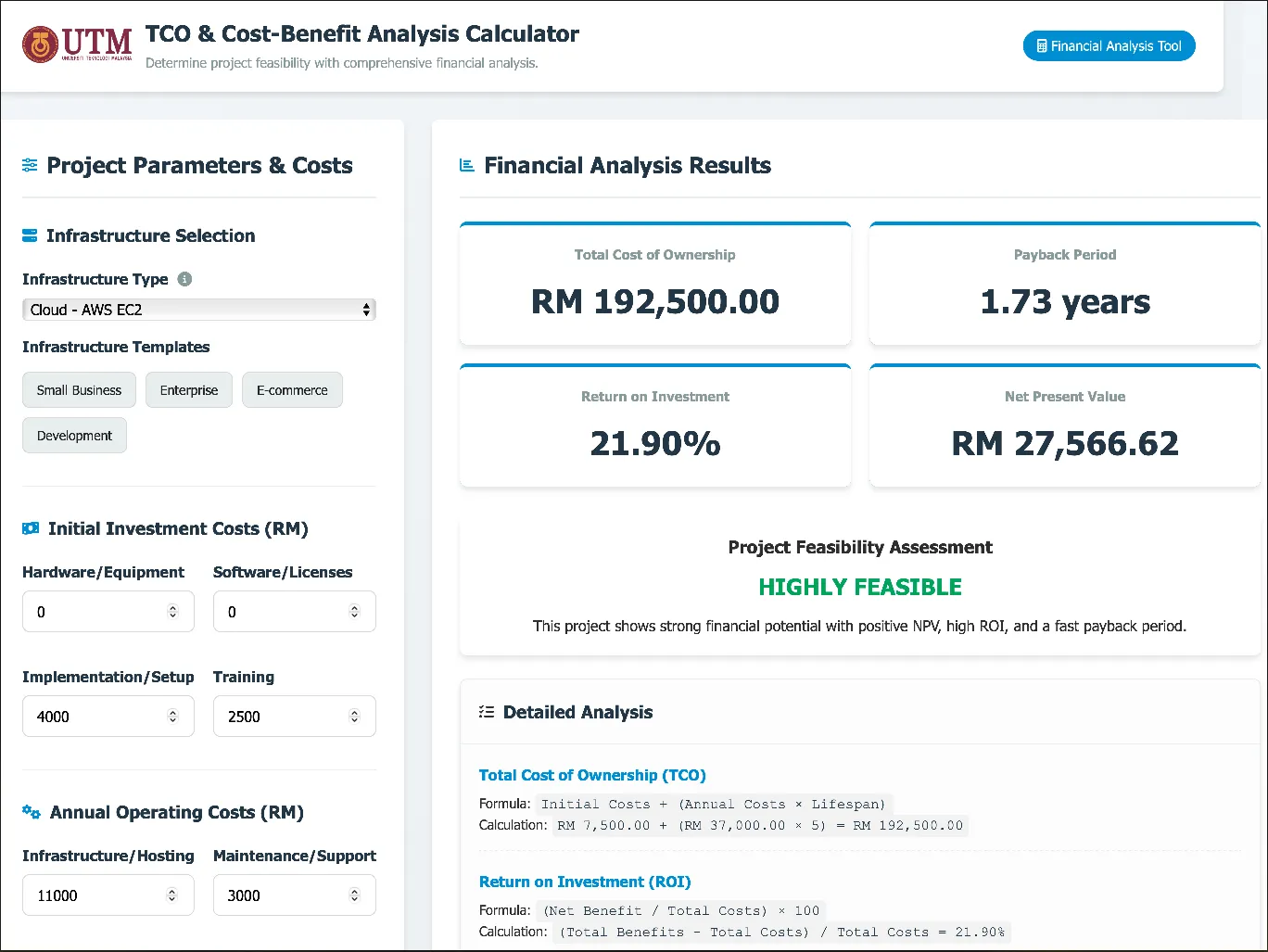The image size is (1268, 952).
Task: Click the info icon beside Infrastructure Type
Action: (x=184, y=279)
